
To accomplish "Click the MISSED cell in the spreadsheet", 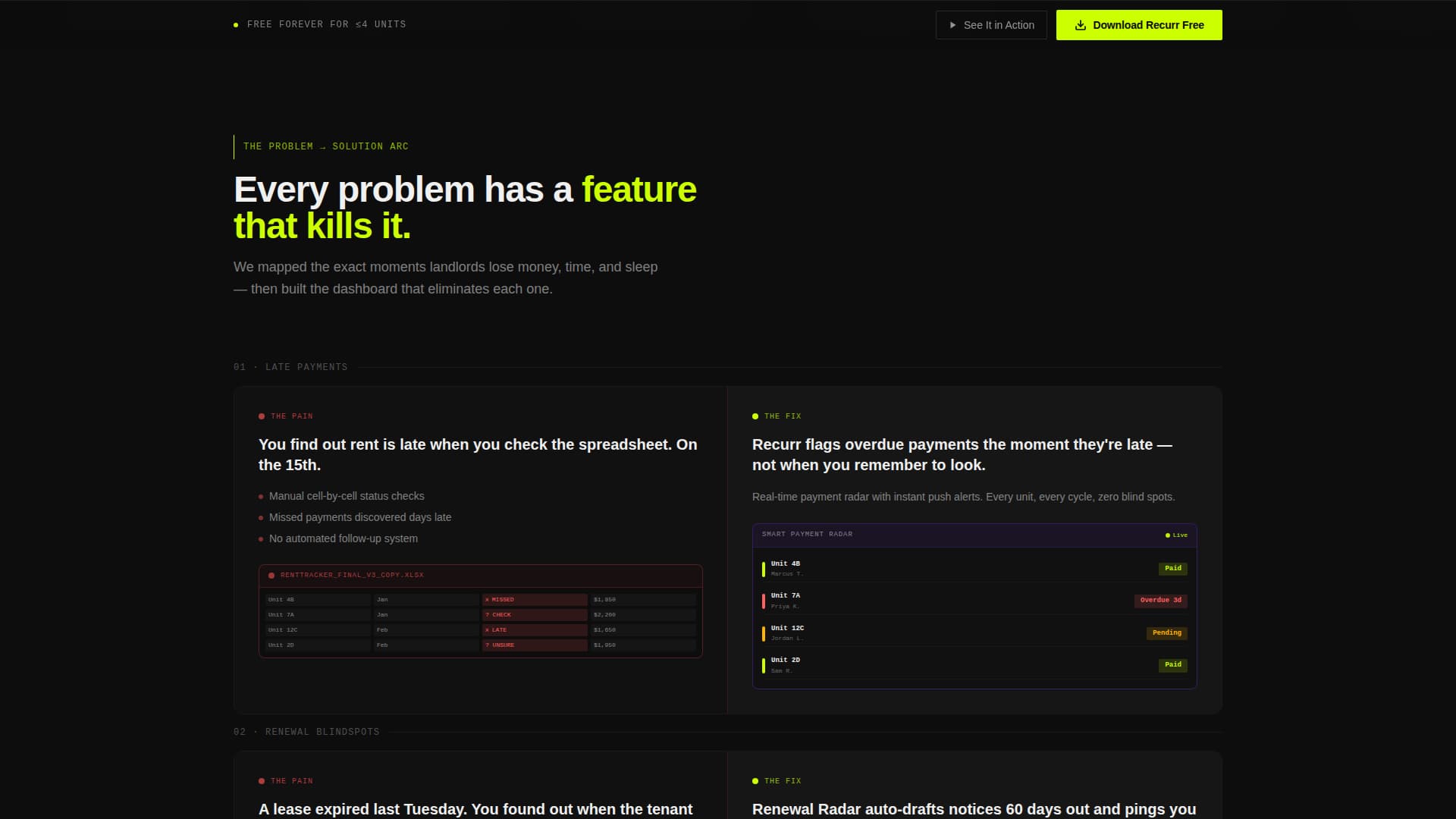I will (535, 600).
